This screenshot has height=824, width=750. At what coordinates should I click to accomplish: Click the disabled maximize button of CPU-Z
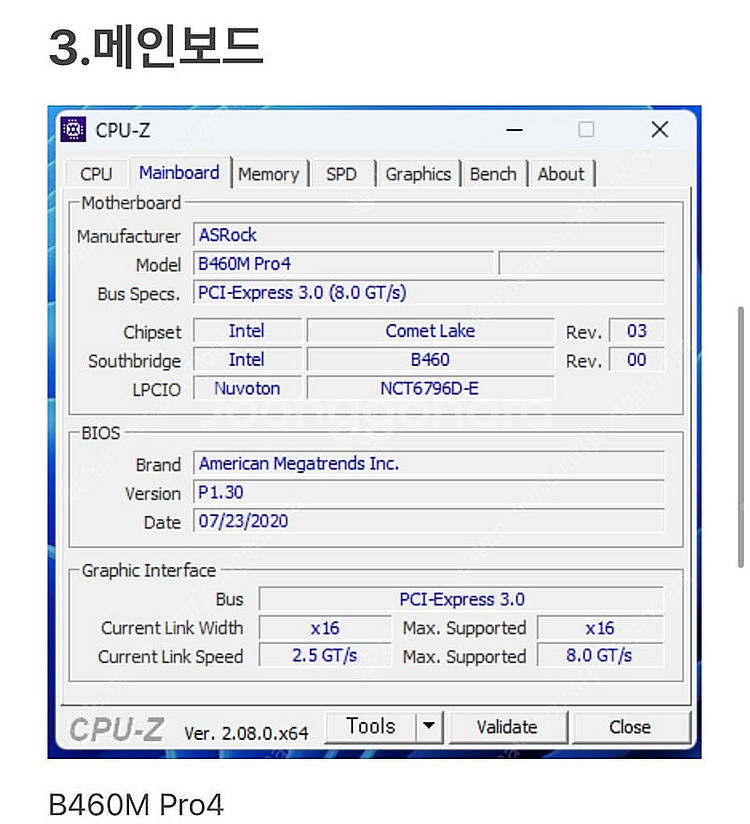tap(586, 129)
